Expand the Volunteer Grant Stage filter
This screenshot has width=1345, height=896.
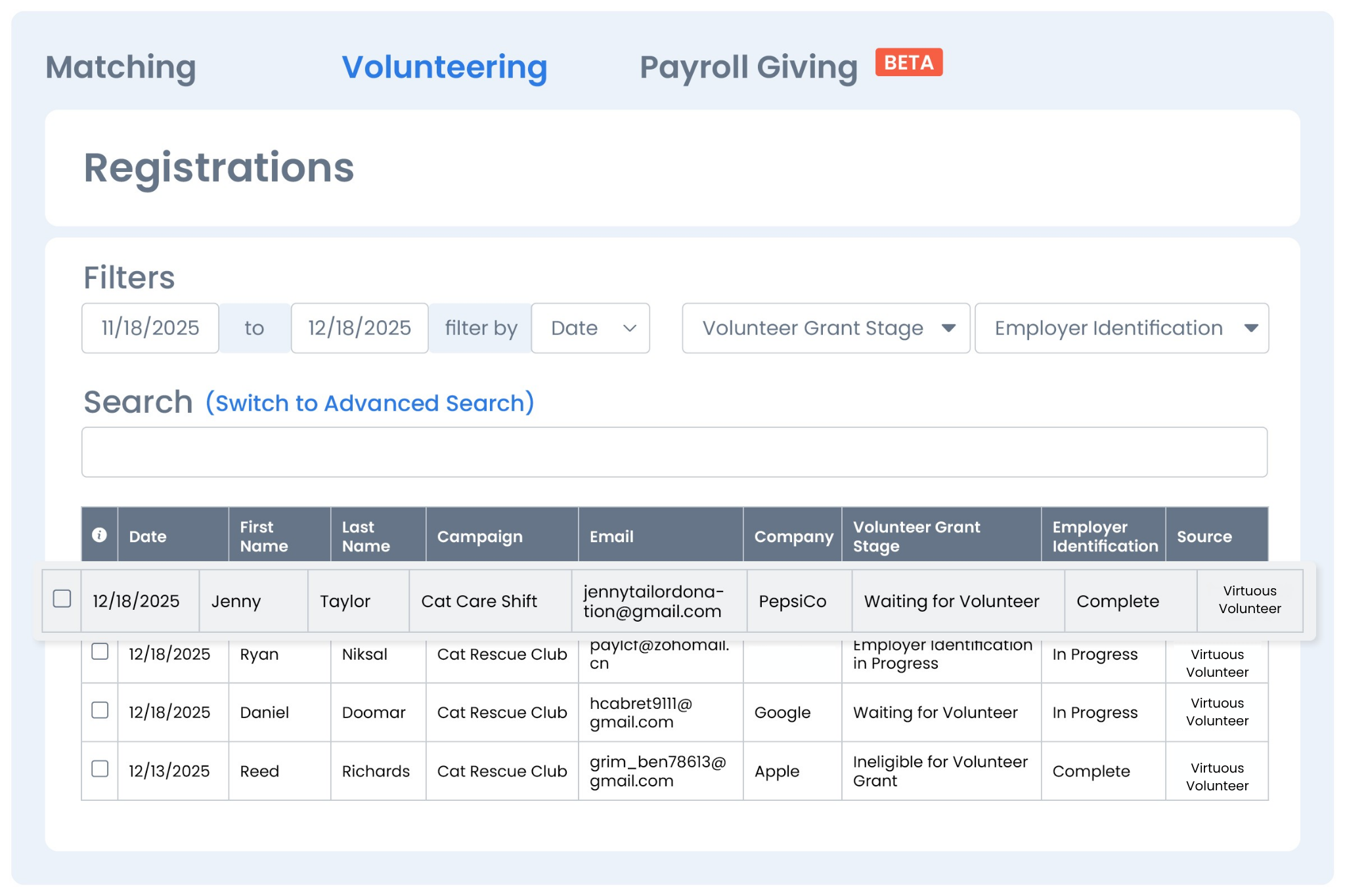(826, 328)
